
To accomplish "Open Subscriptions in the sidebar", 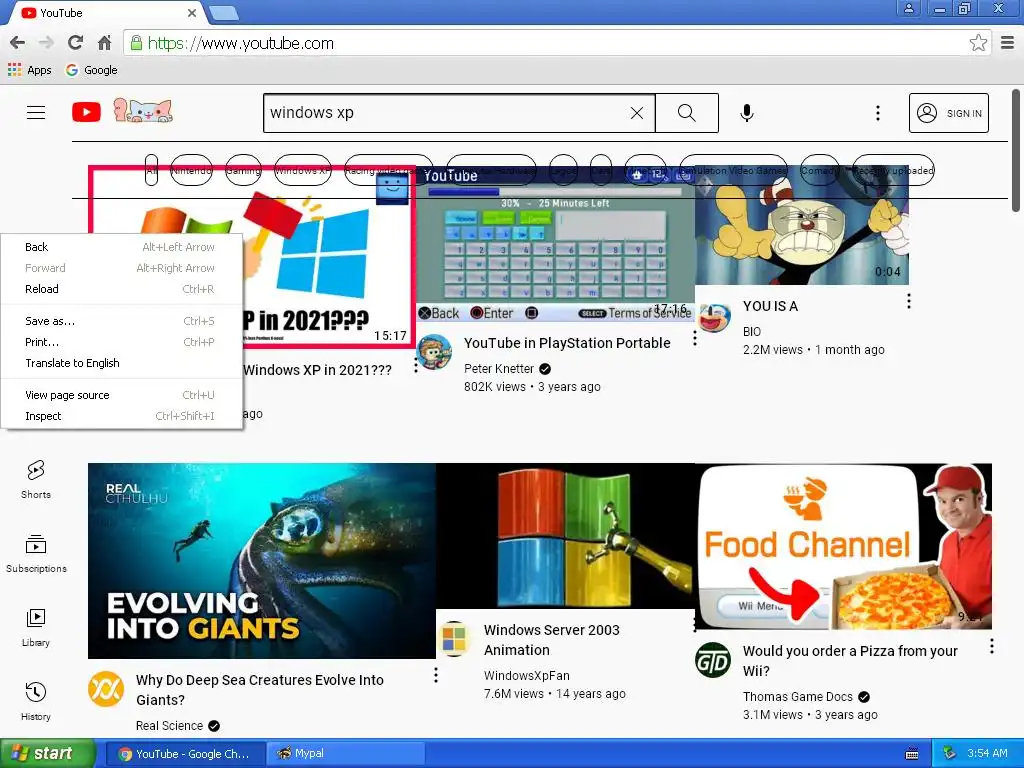I will (36, 554).
